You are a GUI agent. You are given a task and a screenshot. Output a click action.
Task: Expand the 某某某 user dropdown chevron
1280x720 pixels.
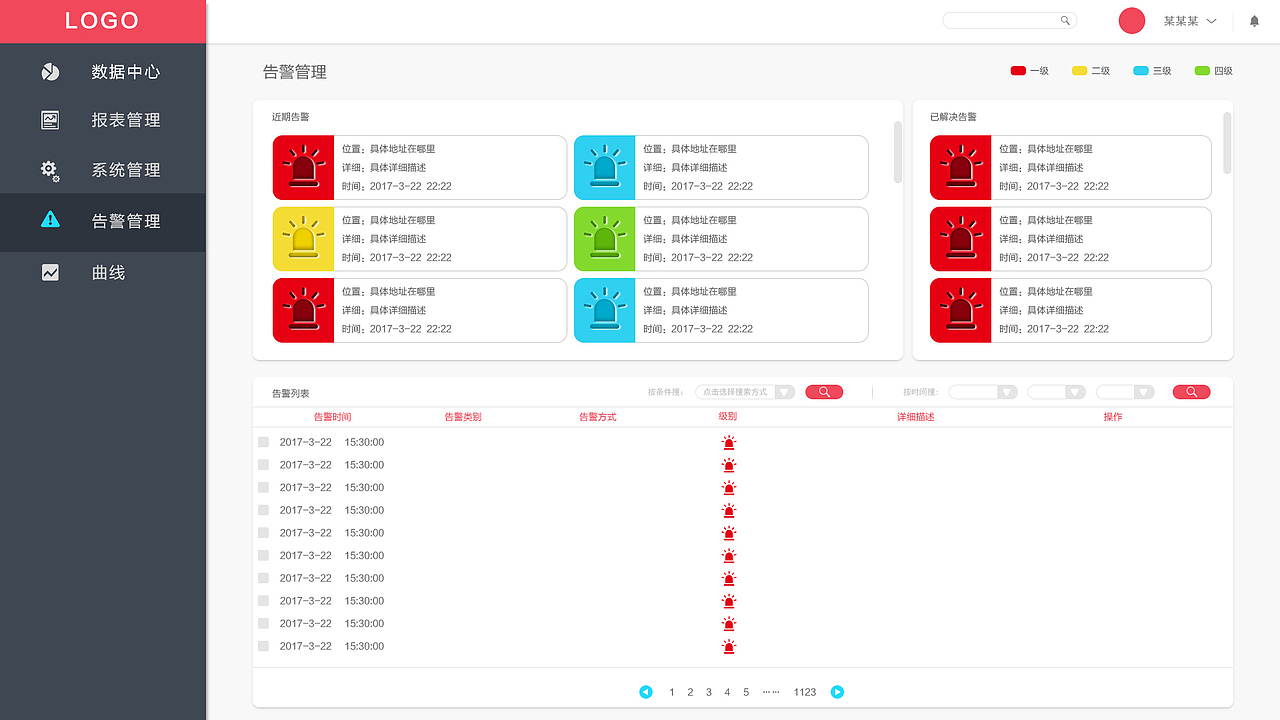[1212, 21]
